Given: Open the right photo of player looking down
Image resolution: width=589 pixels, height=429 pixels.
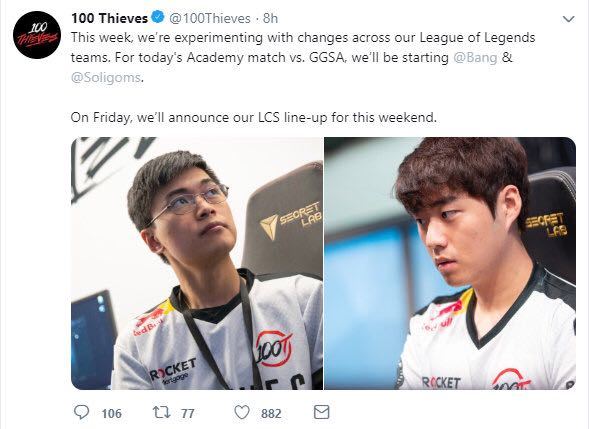Looking at the screenshot, I should 450,263.
